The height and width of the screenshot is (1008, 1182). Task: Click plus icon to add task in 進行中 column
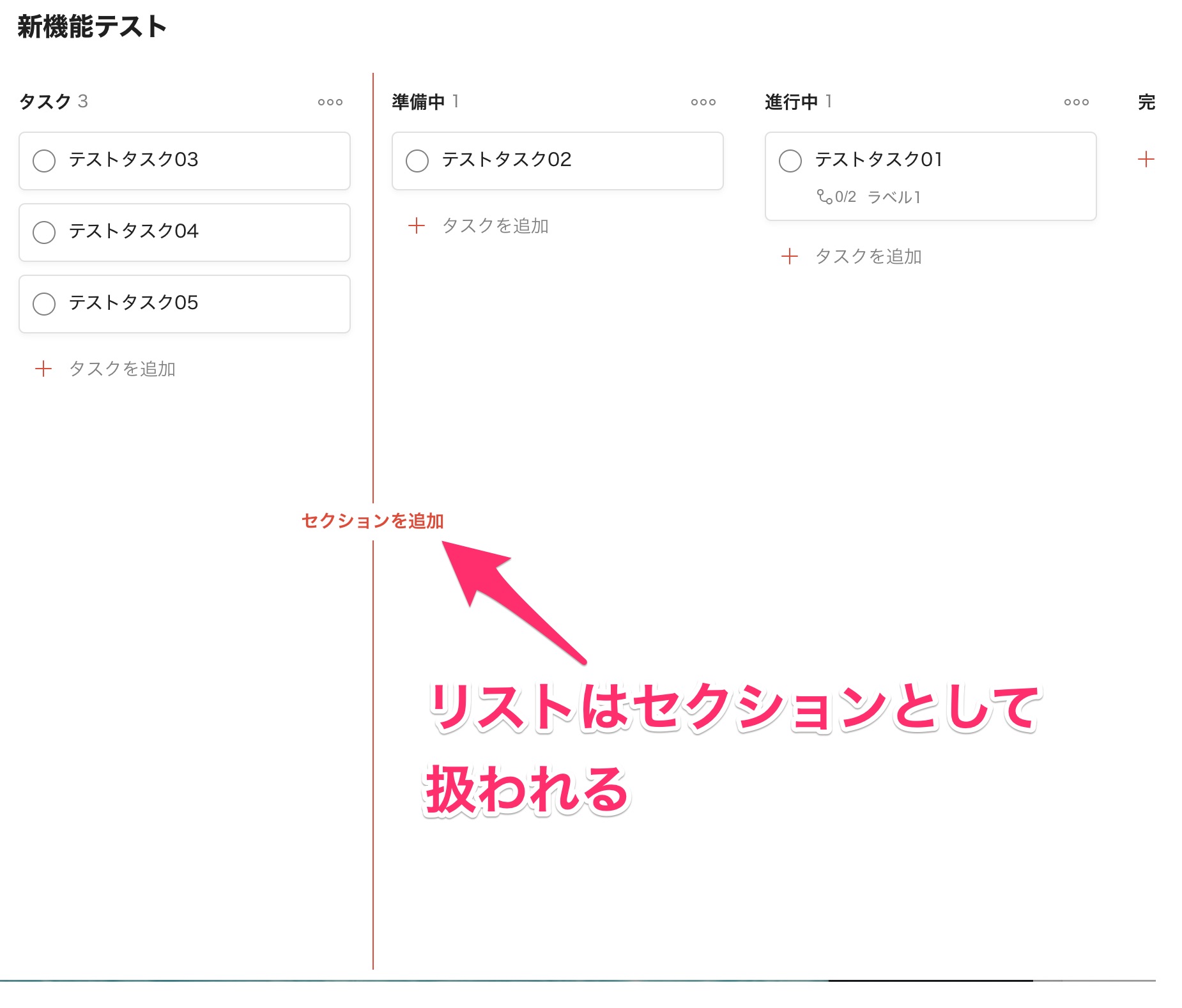(790, 256)
